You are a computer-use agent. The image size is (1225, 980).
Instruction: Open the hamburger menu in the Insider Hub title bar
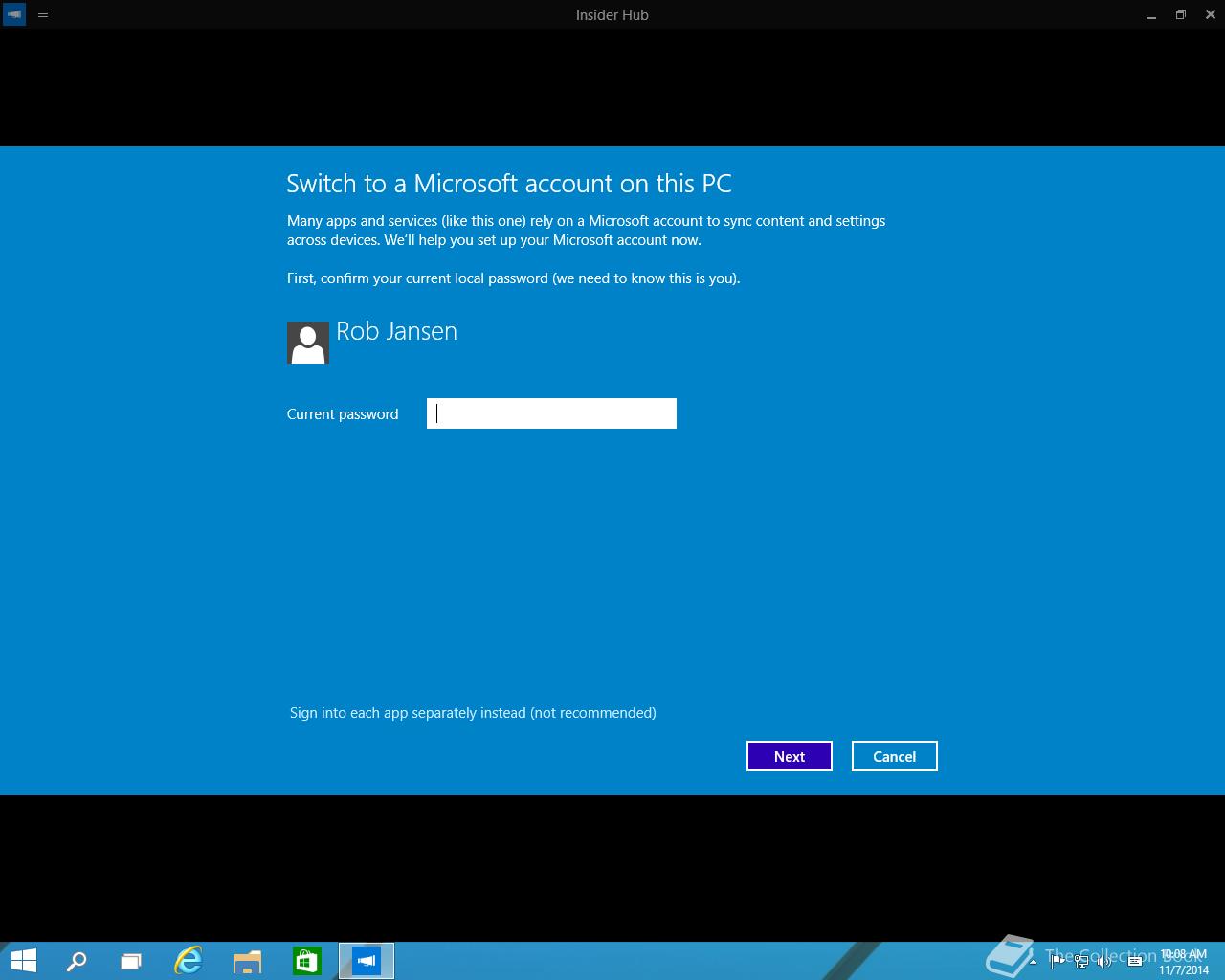(43, 14)
